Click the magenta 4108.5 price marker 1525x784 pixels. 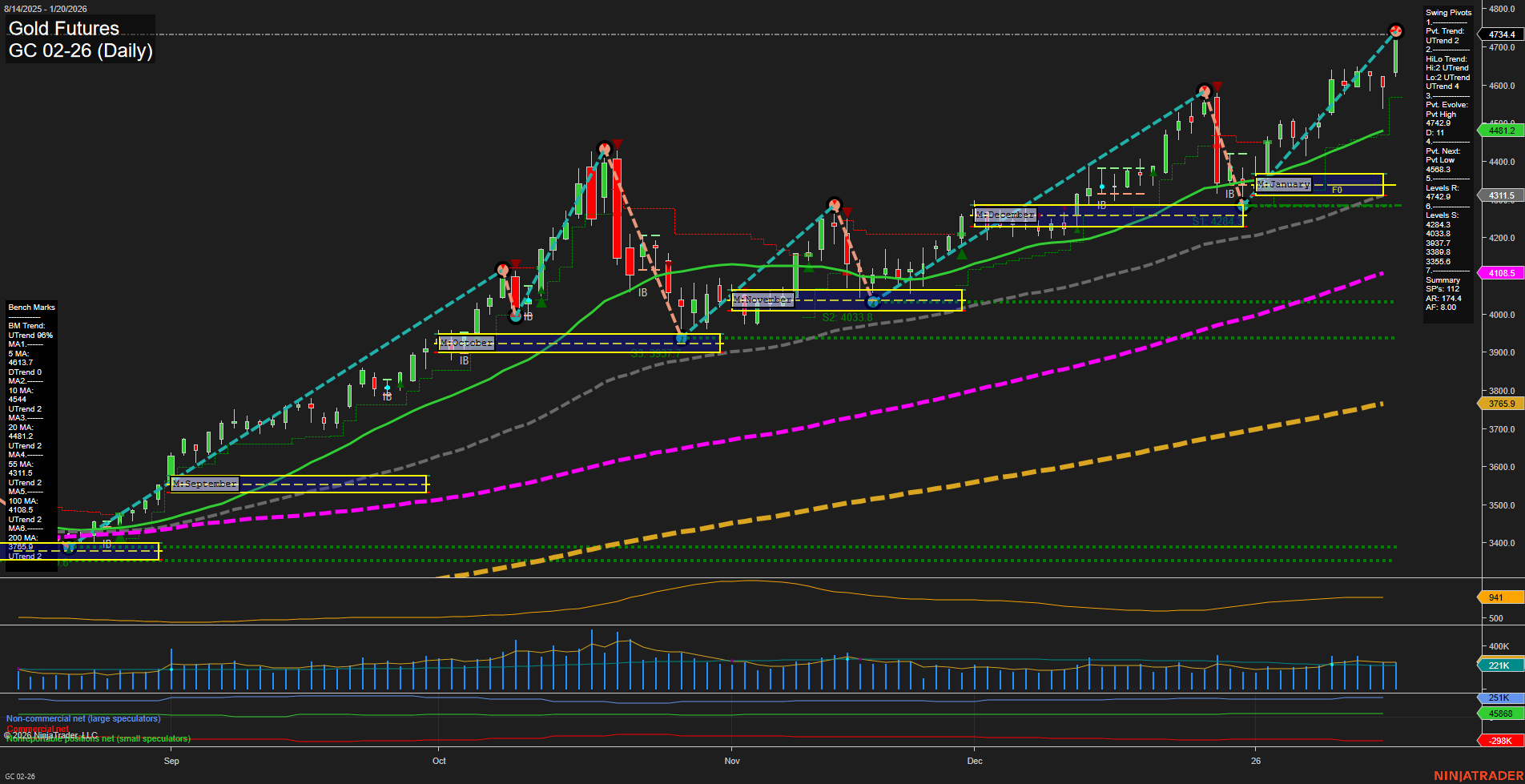[x=1503, y=272]
